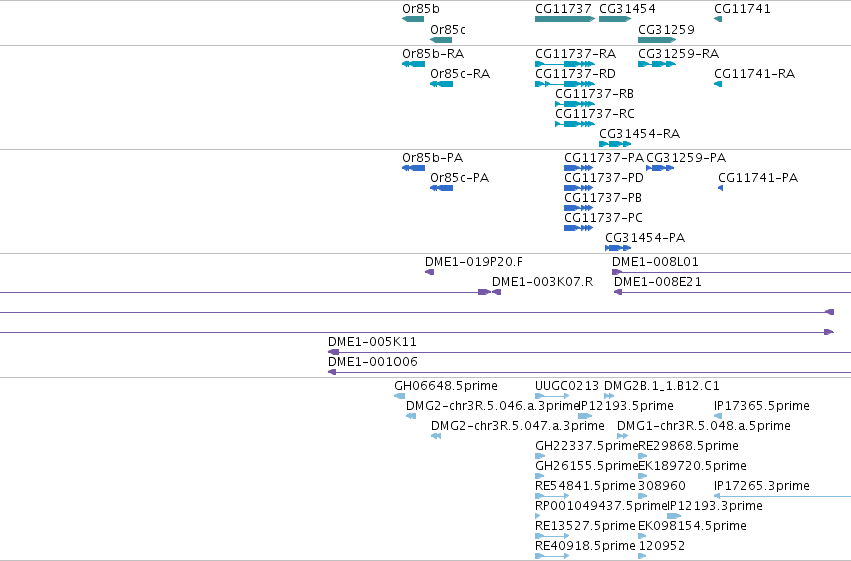Click the CG31454 gene label
This screenshot has height=561, width=851.
[x=627, y=9]
